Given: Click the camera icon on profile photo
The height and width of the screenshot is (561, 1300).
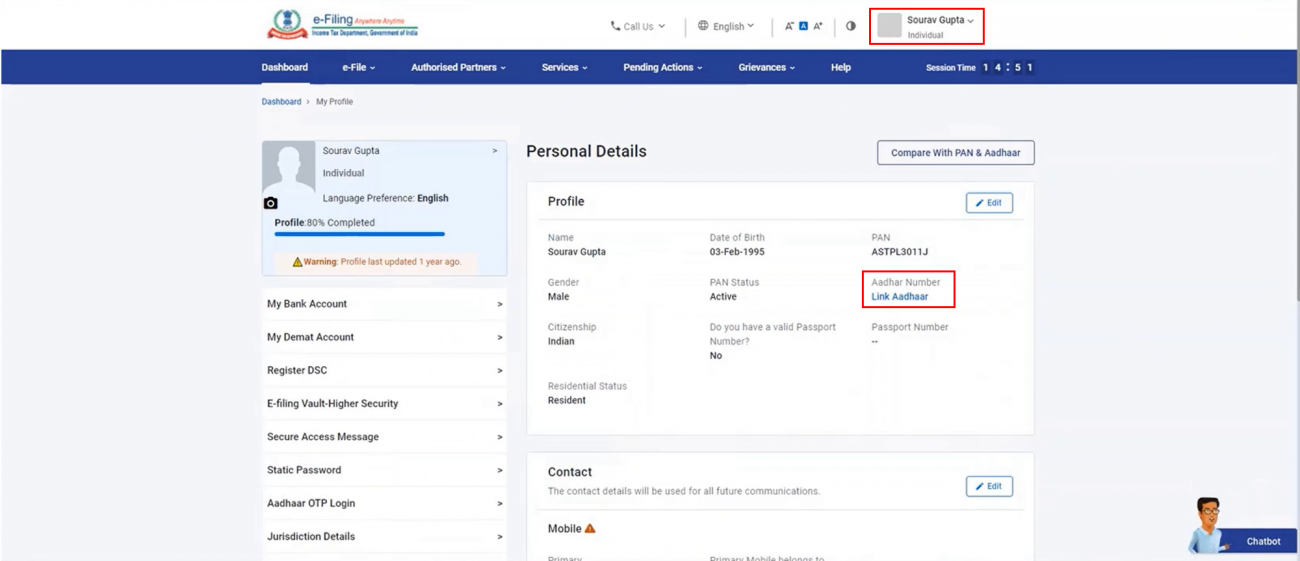Looking at the screenshot, I should (x=270, y=203).
